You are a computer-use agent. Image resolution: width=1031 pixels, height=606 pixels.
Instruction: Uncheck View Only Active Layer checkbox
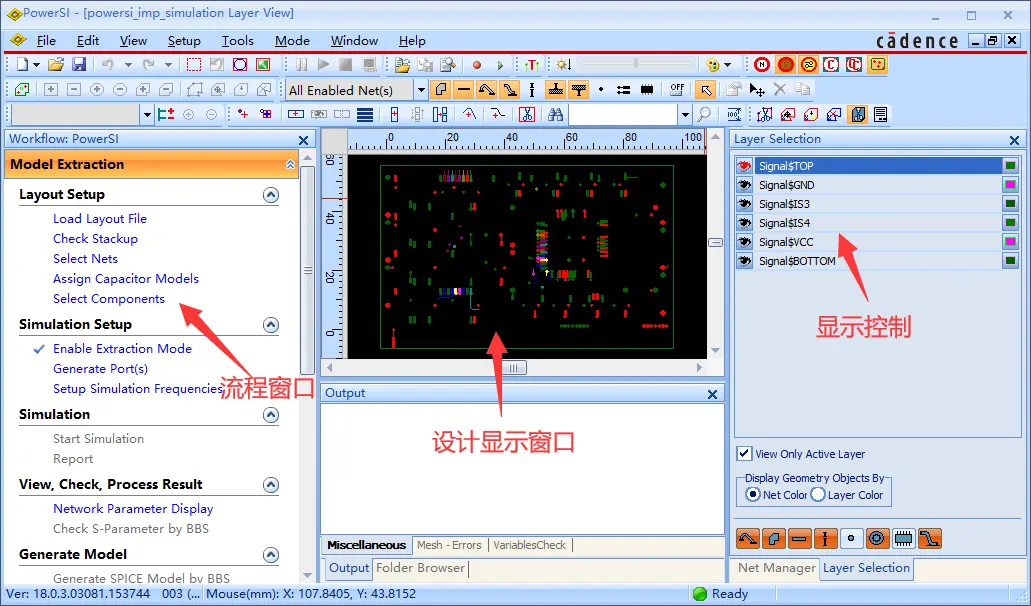pyautogui.click(x=744, y=454)
